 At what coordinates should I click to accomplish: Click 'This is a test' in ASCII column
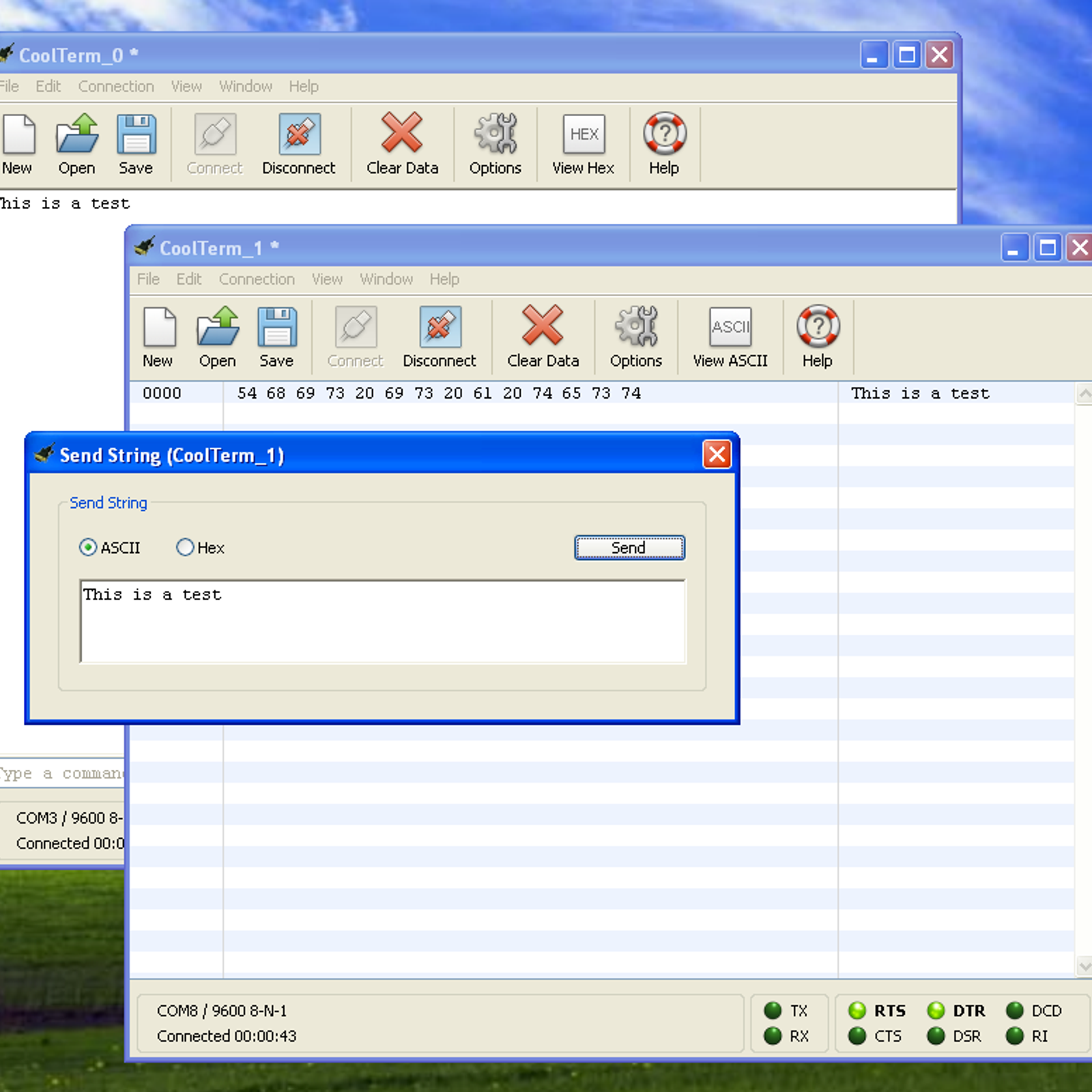920,393
